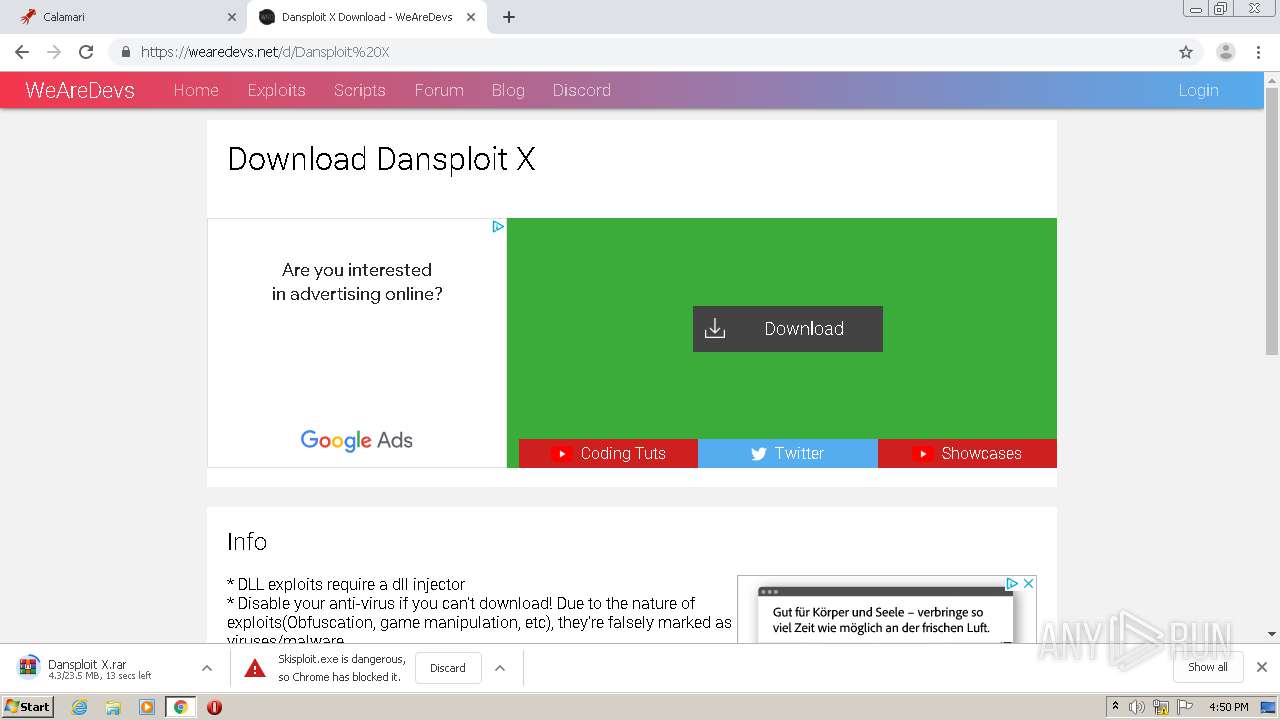Image resolution: width=1280 pixels, height=720 pixels.
Task: Show all downloads
Action: [1208, 667]
